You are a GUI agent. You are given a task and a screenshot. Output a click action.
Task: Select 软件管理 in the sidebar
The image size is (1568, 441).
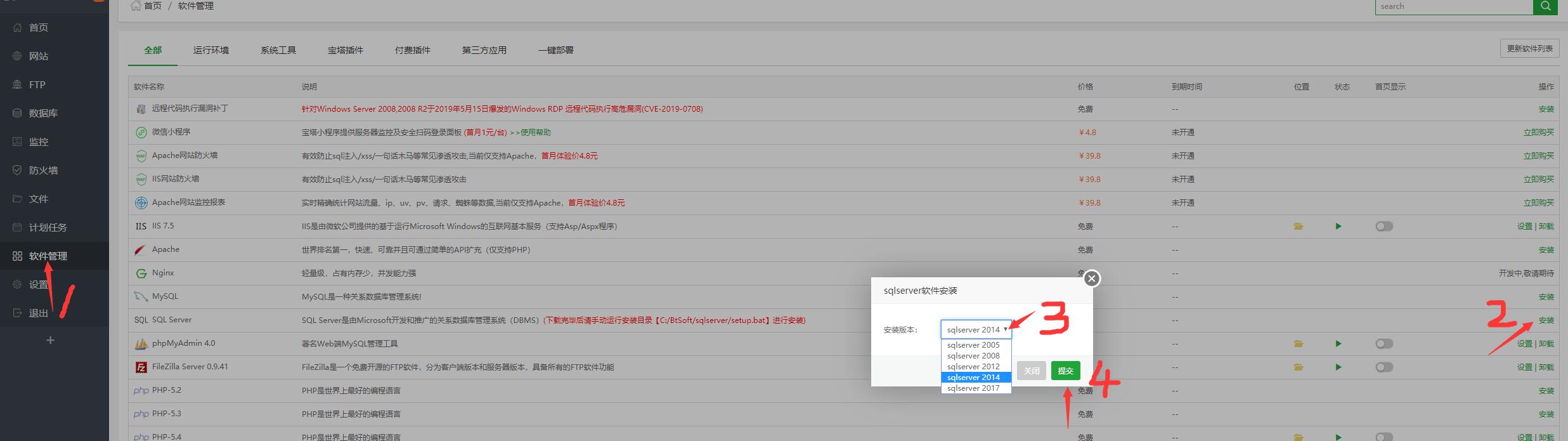[x=48, y=256]
